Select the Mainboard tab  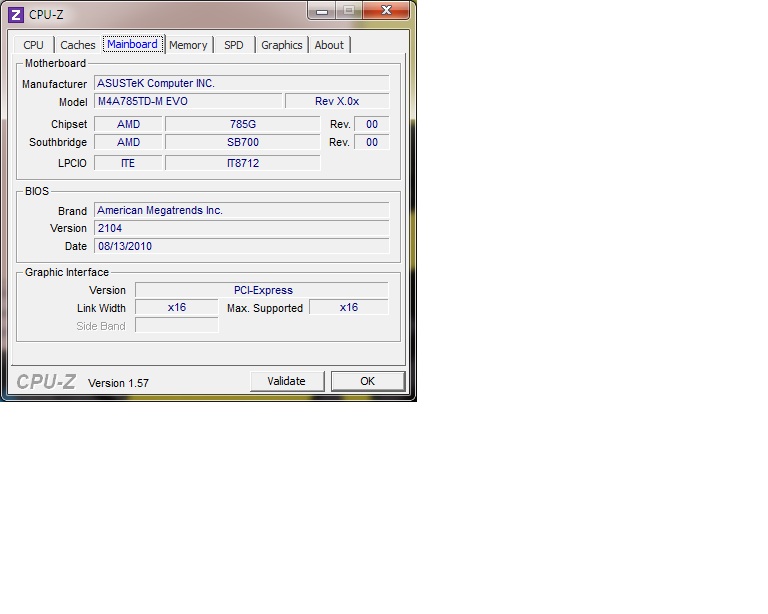pyautogui.click(x=132, y=44)
